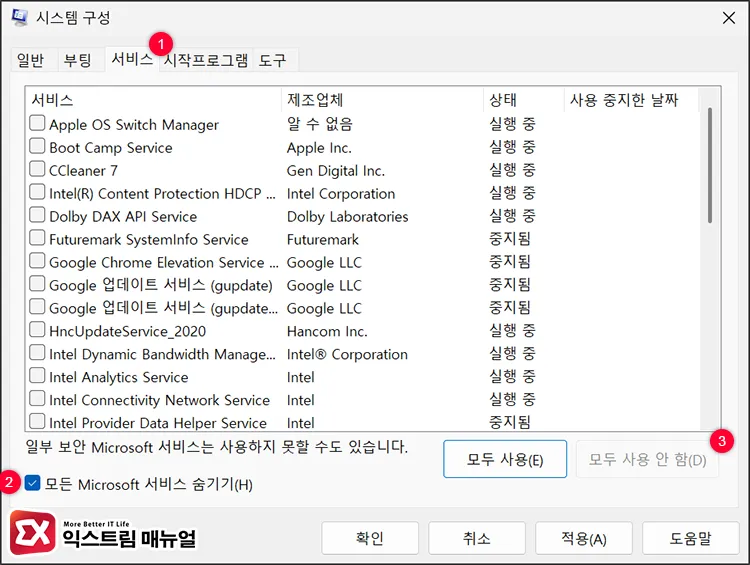This screenshot has width=750, height=565.
Task: Select the Apple Inc. manufacturer cell
Action: [x=319, y=148]
